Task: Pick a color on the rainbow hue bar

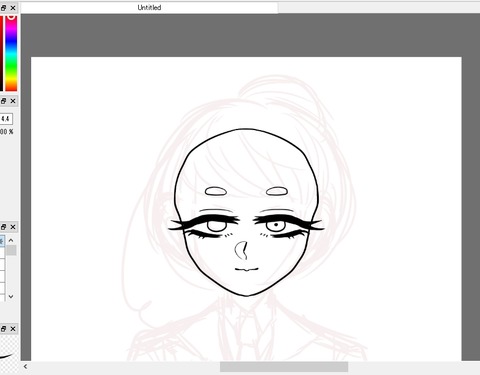Action: click(x=11, y=52)
